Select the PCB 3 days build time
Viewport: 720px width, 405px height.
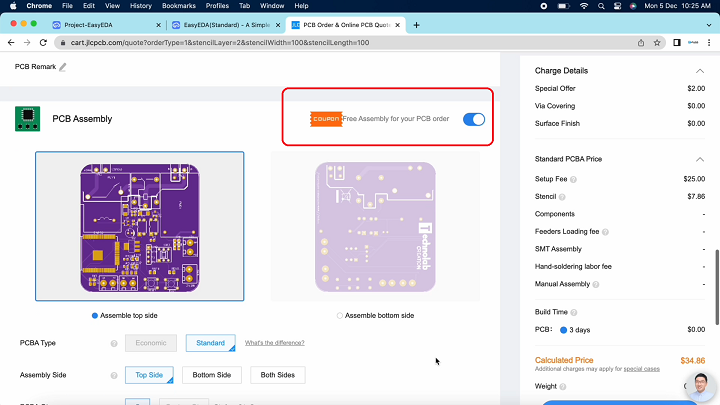[x=563, y=330]
